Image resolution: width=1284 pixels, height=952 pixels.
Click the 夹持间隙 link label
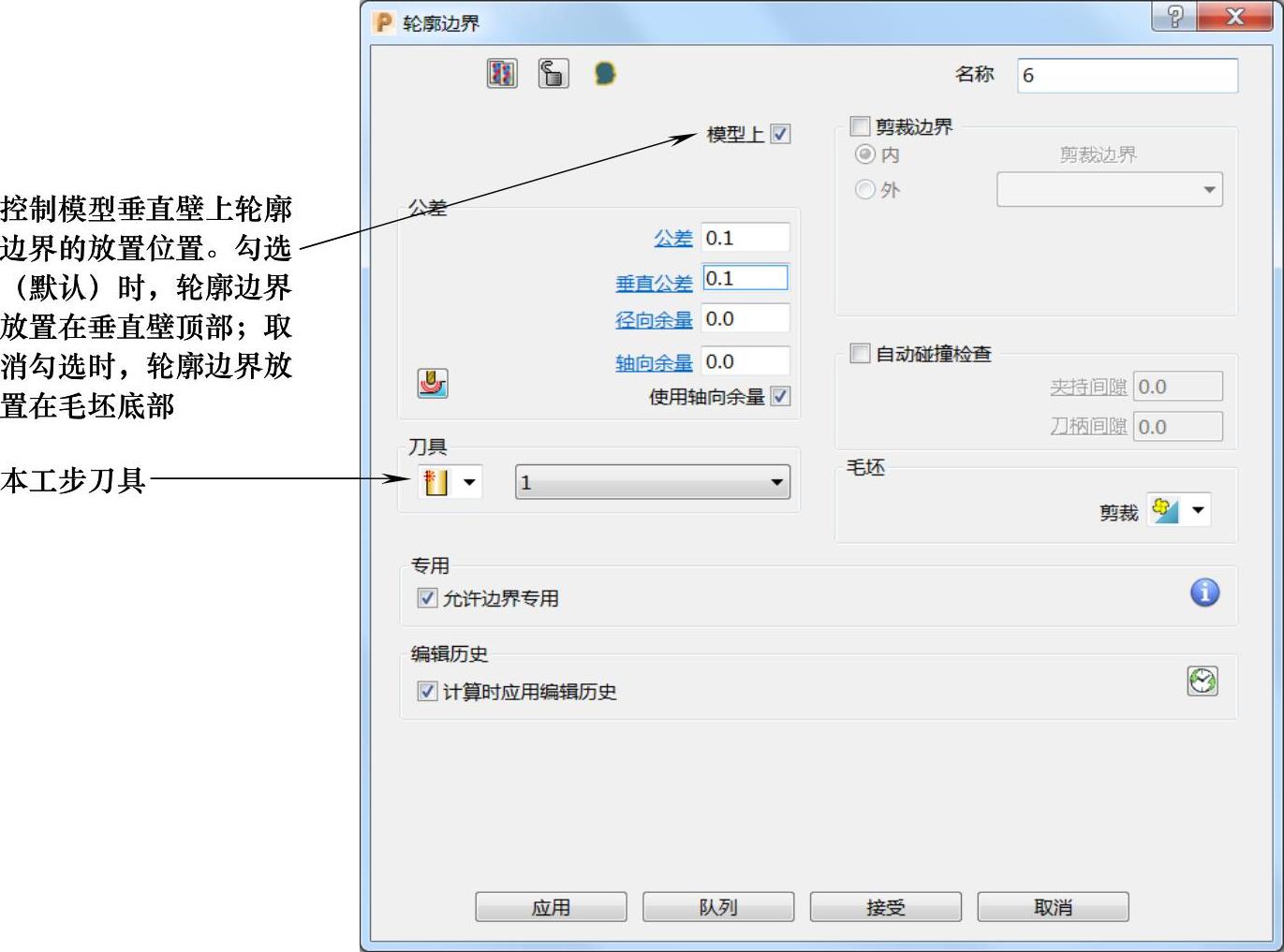(1088, 388)
